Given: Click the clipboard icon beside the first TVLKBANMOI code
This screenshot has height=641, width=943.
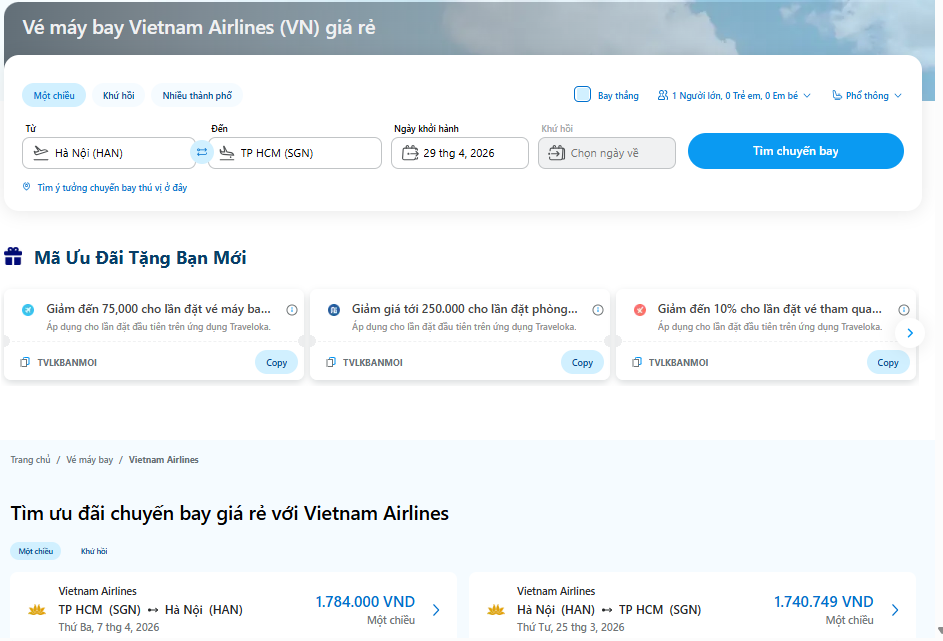Looking at the screenshot, I should [x=23, y=362].
